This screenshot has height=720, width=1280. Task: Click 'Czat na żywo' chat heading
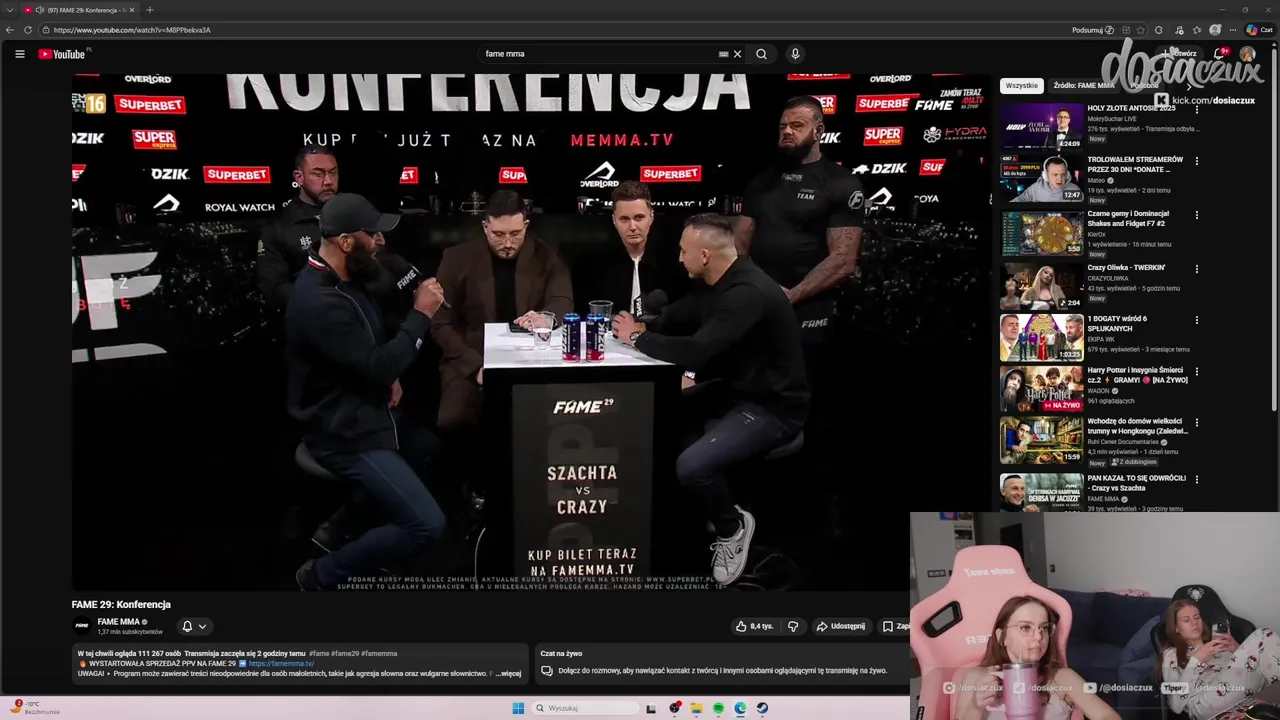[x=561, y=654]
